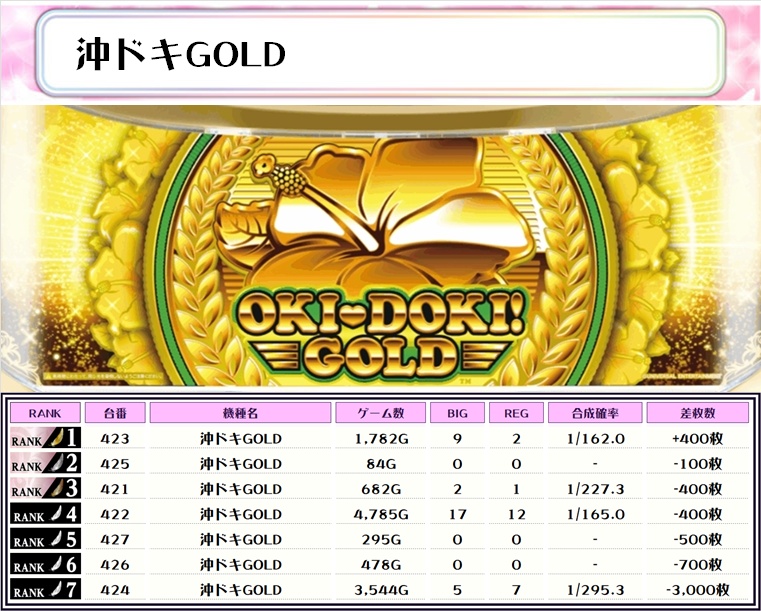761x611 pixels.
Task: Click the +400枚 difference value
Action: coord(697,439)
